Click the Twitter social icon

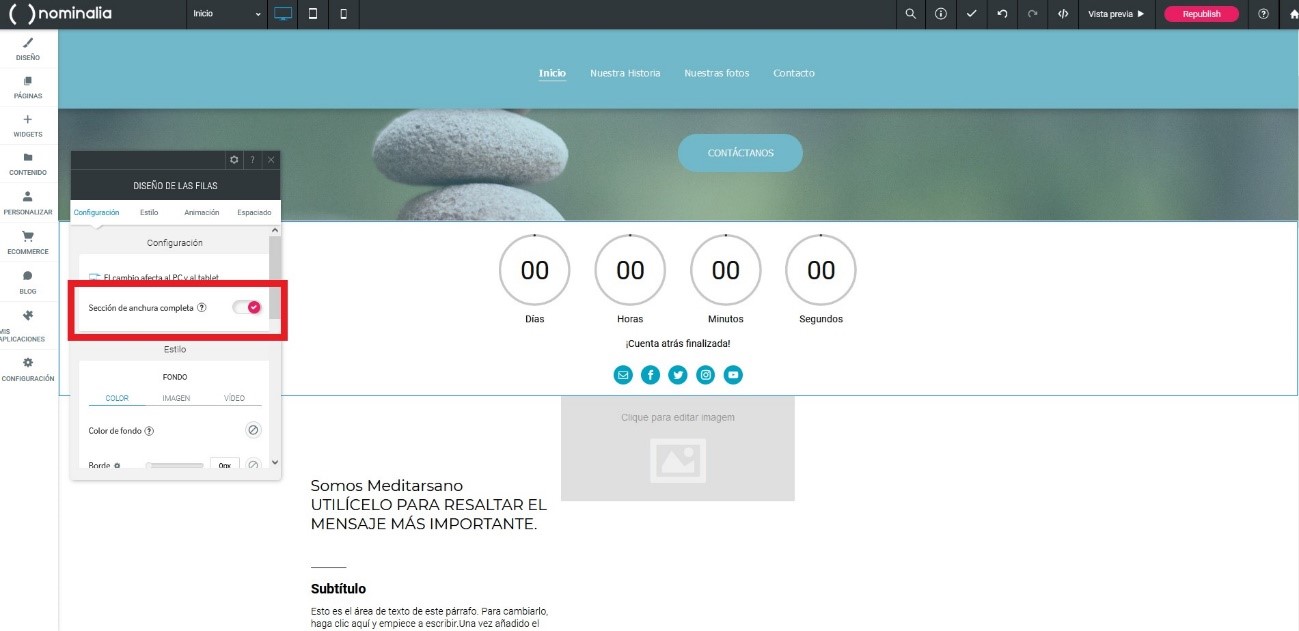678,375
